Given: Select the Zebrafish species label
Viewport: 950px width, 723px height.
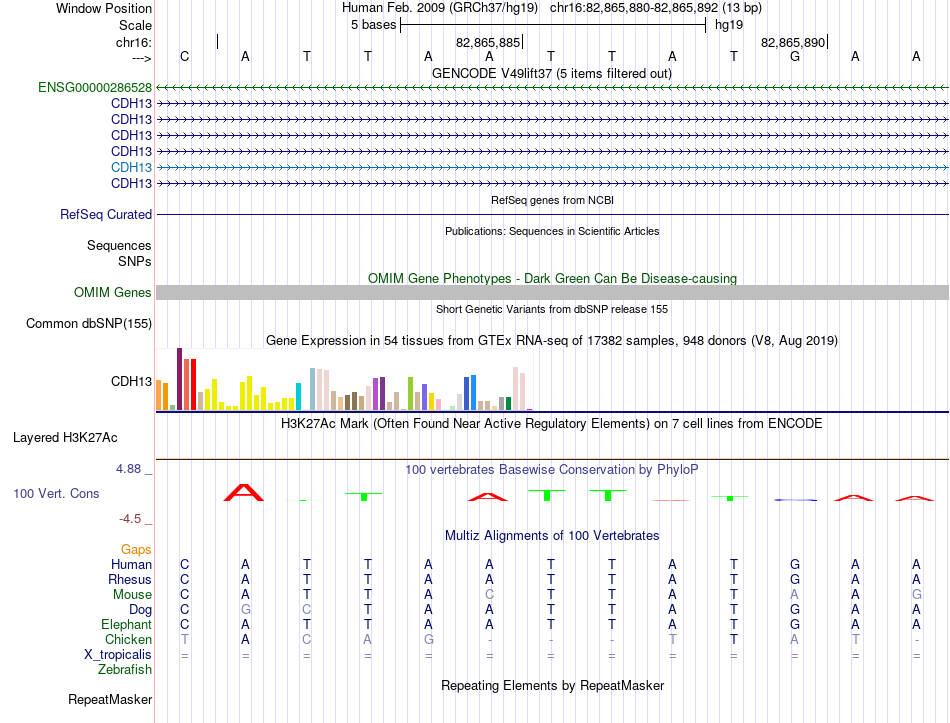Looking at the screenshot, I should 125,670.
